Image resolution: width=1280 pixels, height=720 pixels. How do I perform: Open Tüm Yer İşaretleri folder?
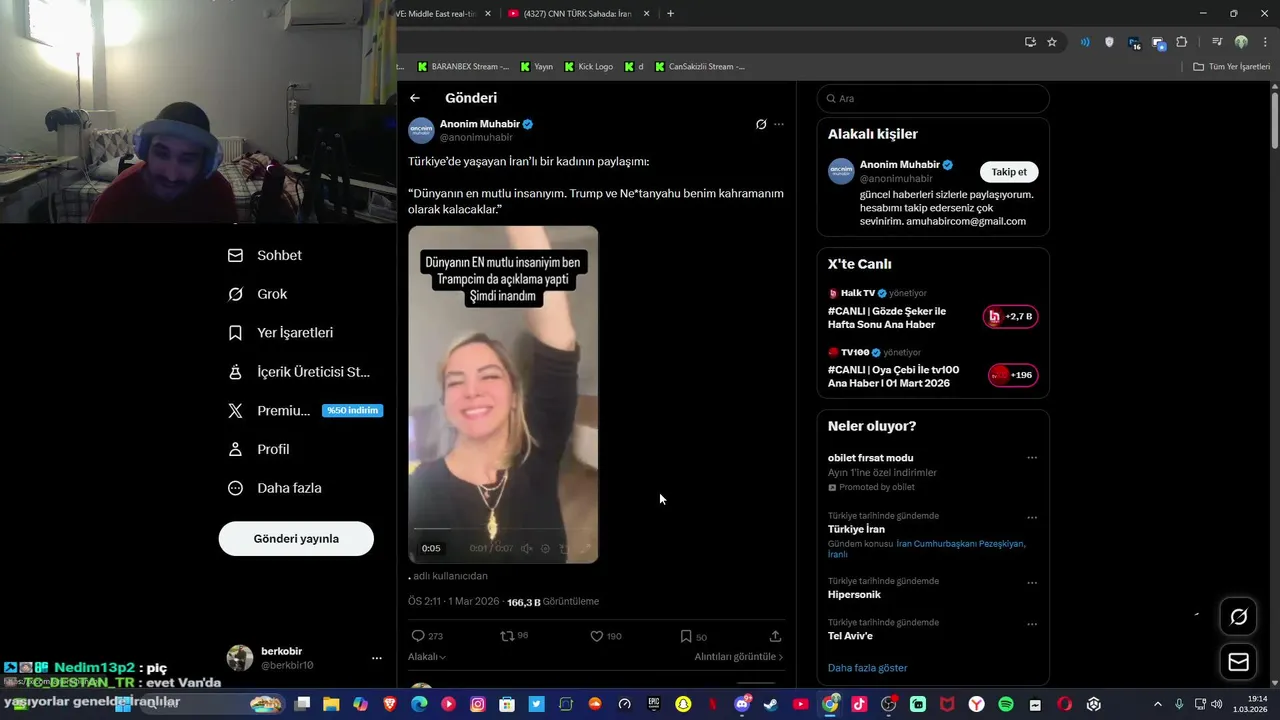[x=1232, y=67]
